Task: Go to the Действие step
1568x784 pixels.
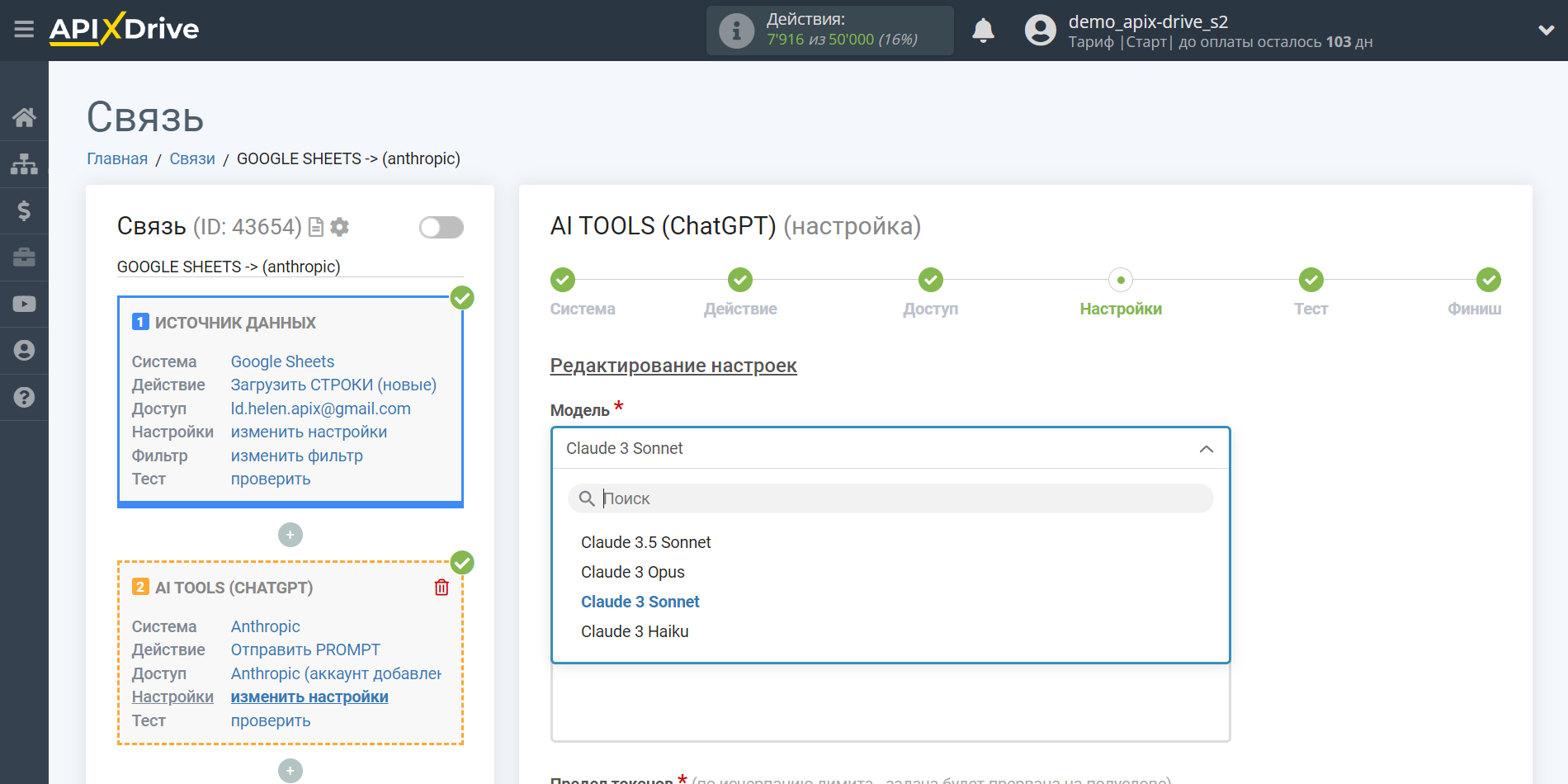Action: point(740,280)
